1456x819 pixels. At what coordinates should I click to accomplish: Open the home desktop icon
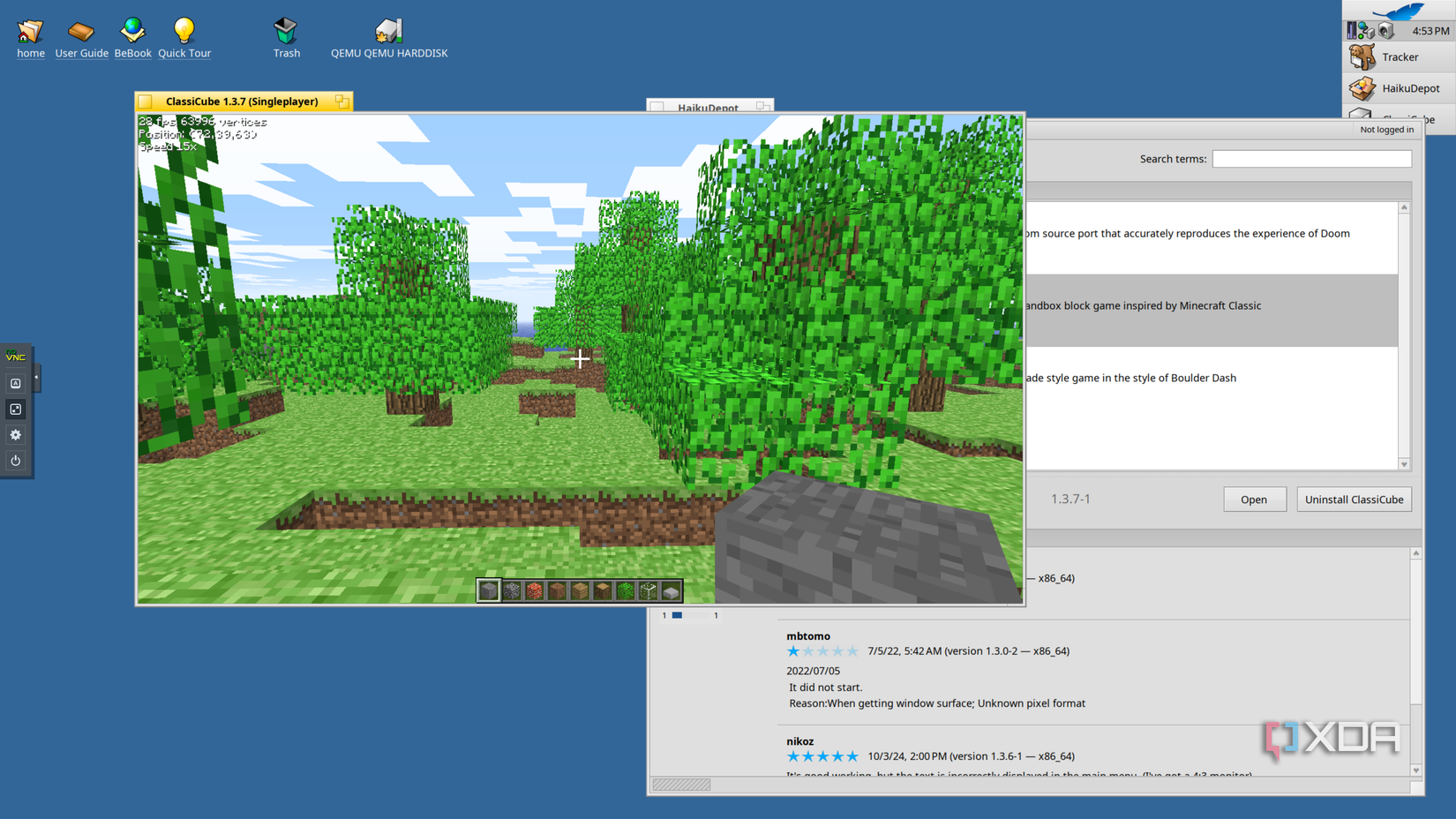31,38
